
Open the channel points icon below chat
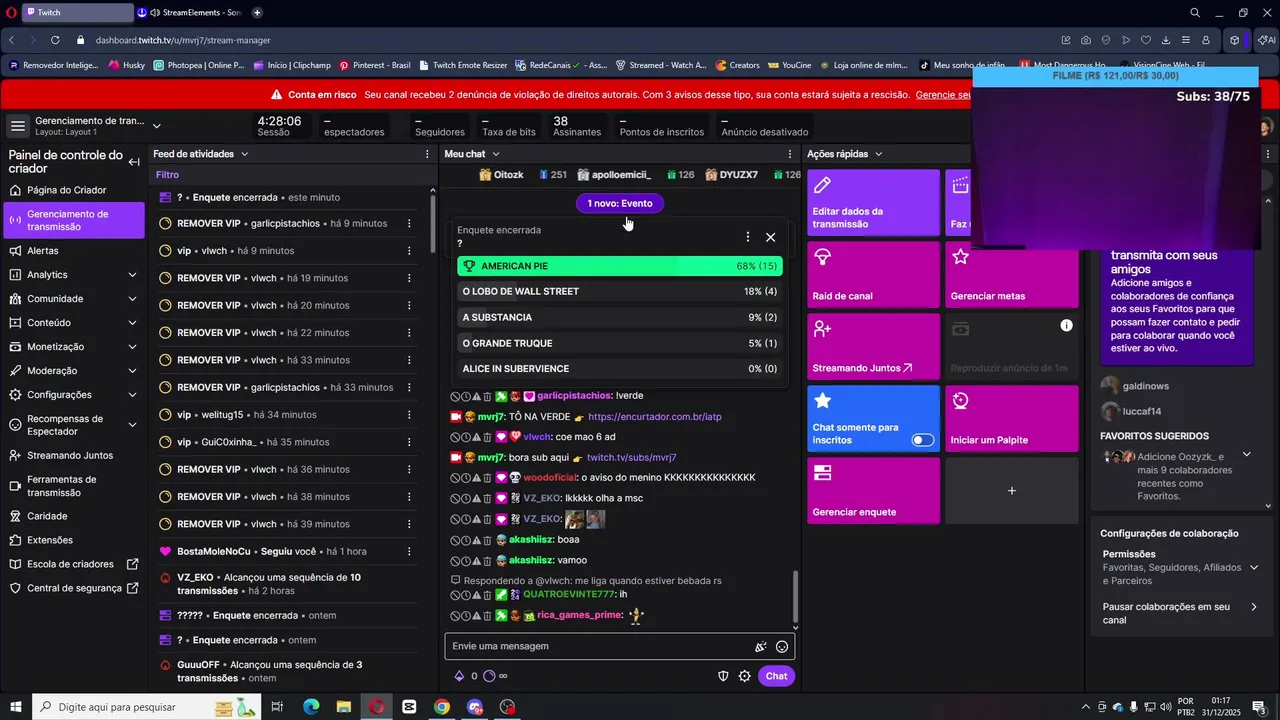point(489,676)
